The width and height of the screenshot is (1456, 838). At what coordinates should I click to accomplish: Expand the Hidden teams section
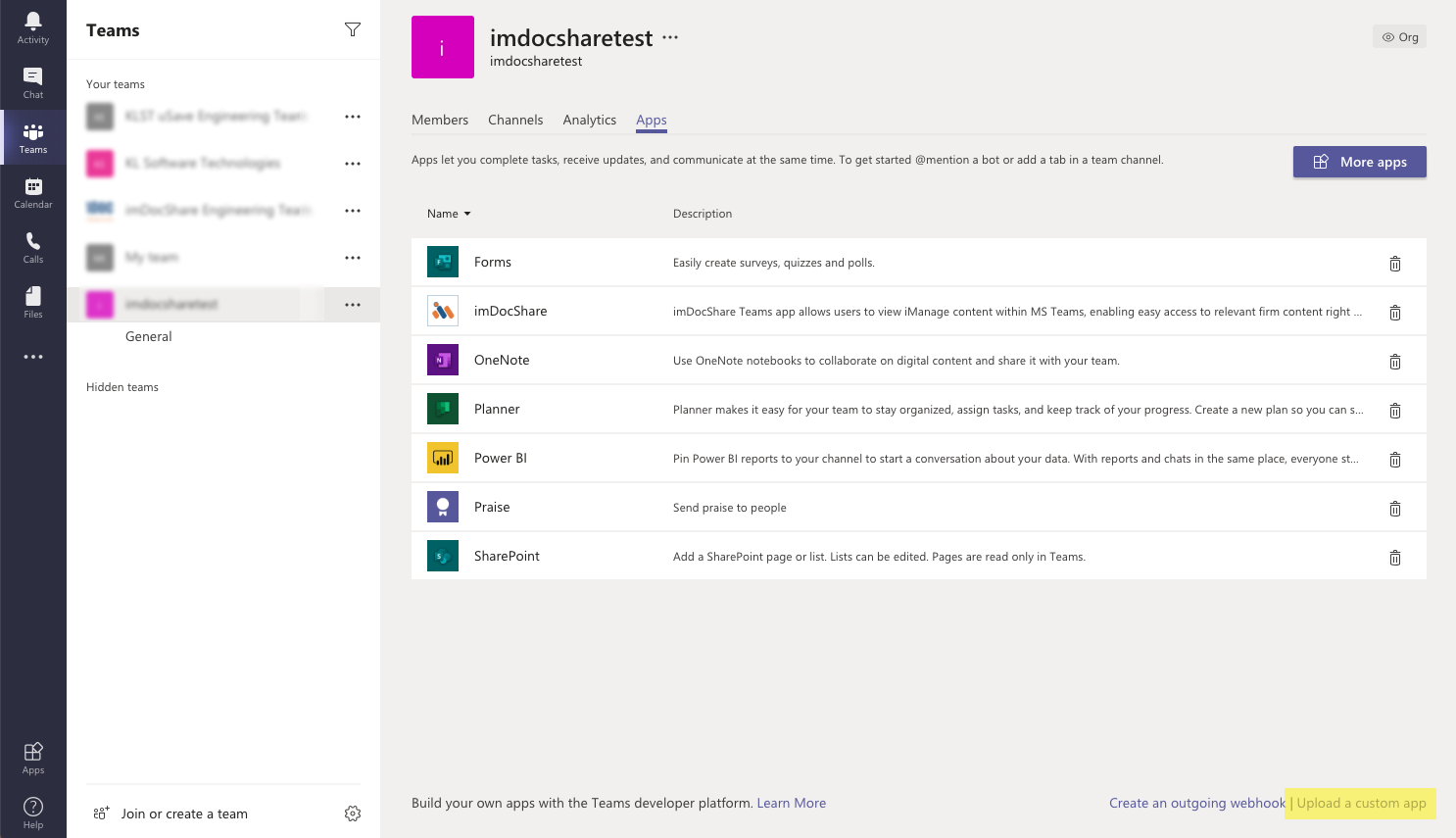click(122, 387)
